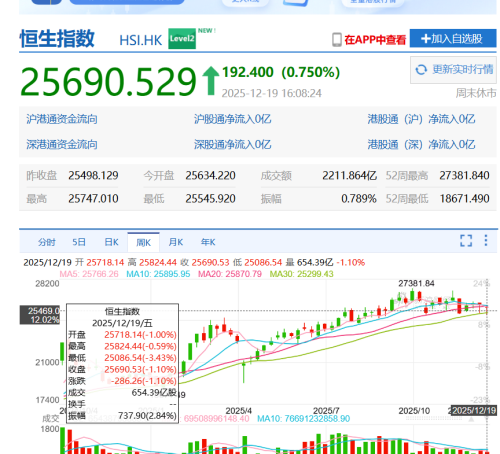Screen dimensions: 500x454
Task: Select the 5日 chart tab
Action: (x=79, y=242)
